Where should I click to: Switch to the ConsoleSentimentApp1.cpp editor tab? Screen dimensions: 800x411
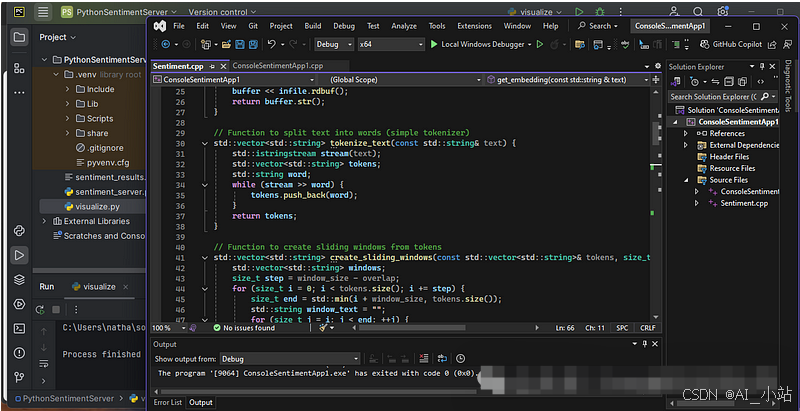coord(278,66)
